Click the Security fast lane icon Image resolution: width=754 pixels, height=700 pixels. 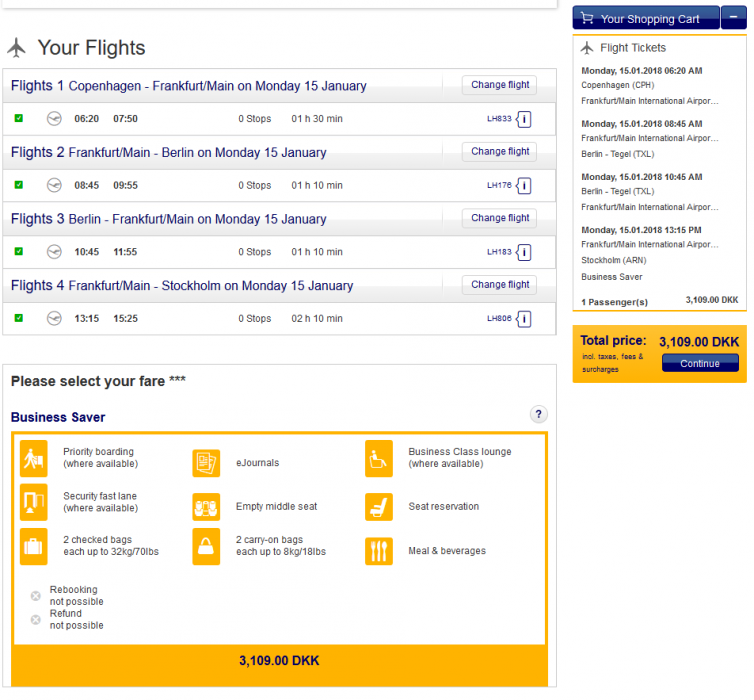(34, 502)
